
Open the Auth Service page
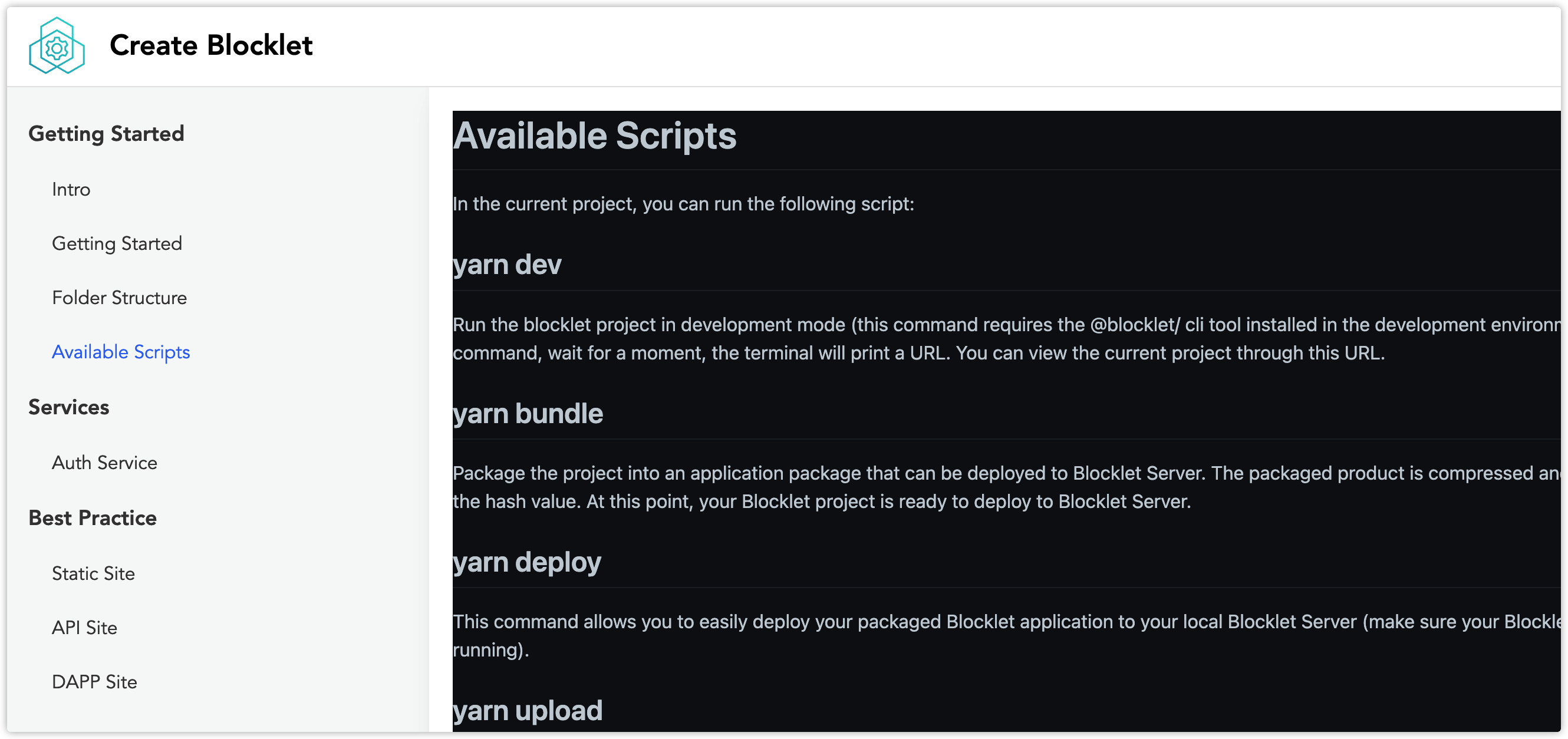pyautogui.click(x=105, y=463)
